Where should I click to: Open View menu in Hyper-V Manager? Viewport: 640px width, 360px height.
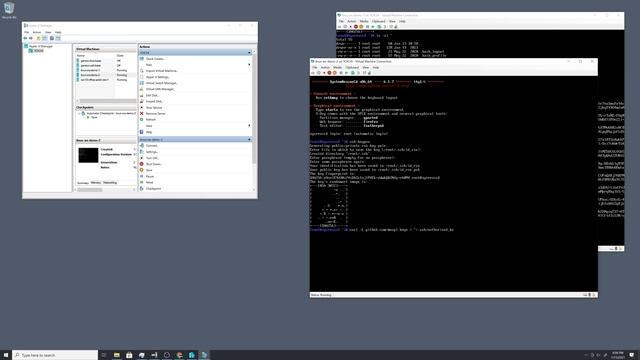click(x=48, y=32)
